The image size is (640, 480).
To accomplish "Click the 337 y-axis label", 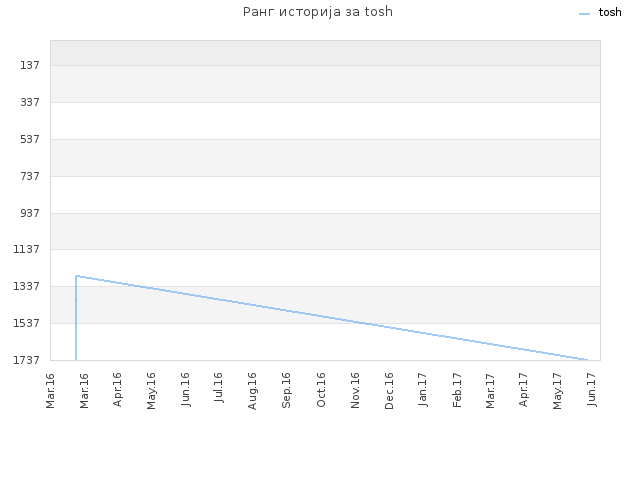I will coord(30,102).
